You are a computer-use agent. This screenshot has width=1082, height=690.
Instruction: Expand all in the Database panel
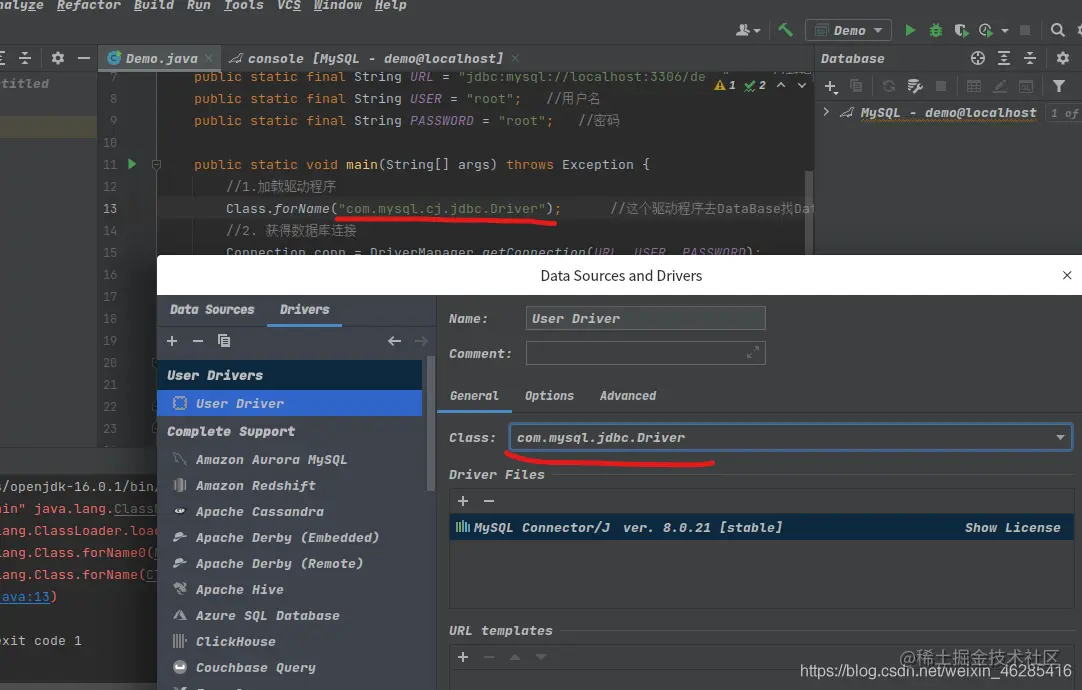coord(1004,58)
